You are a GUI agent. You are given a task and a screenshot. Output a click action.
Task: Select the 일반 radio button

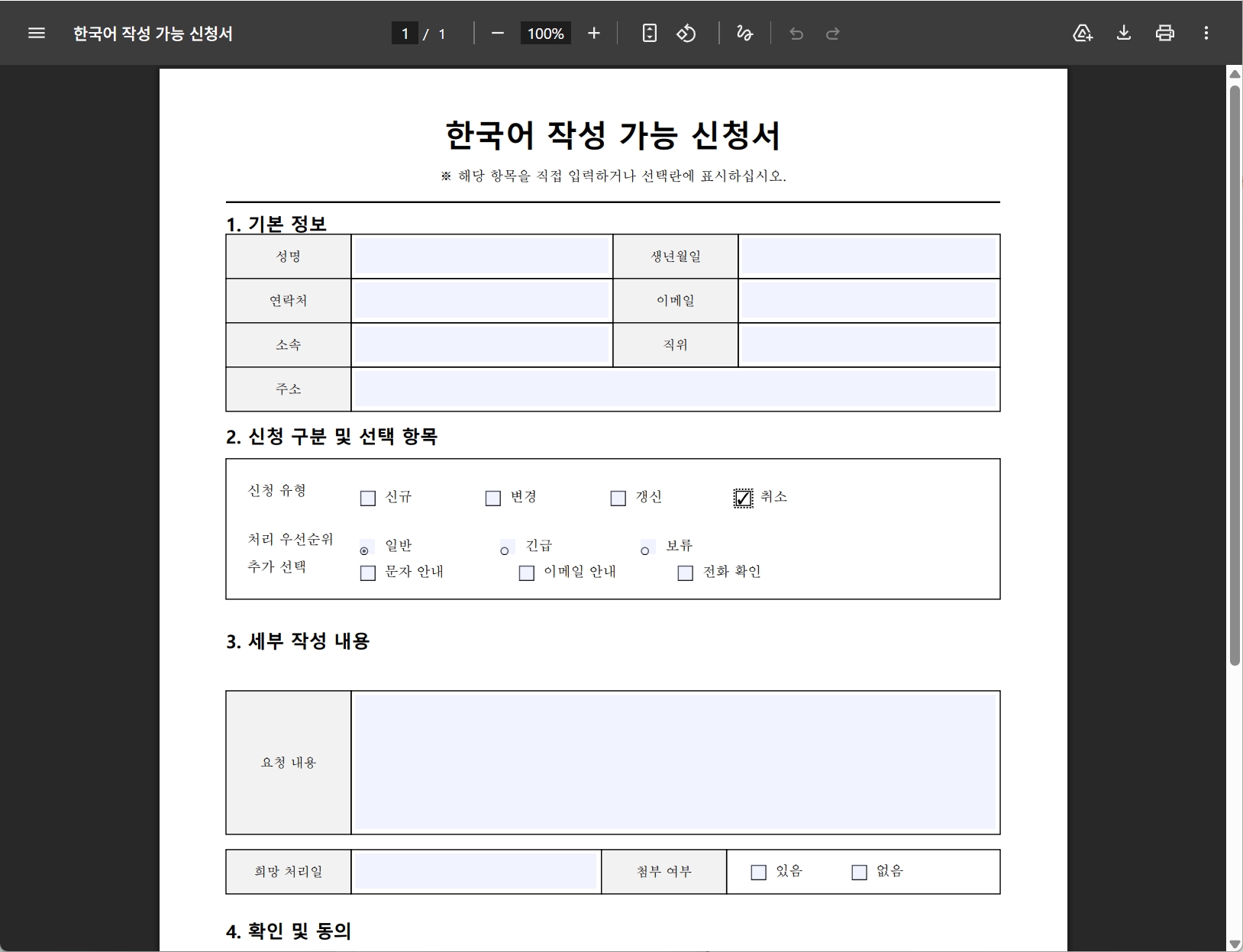[364, 550]
